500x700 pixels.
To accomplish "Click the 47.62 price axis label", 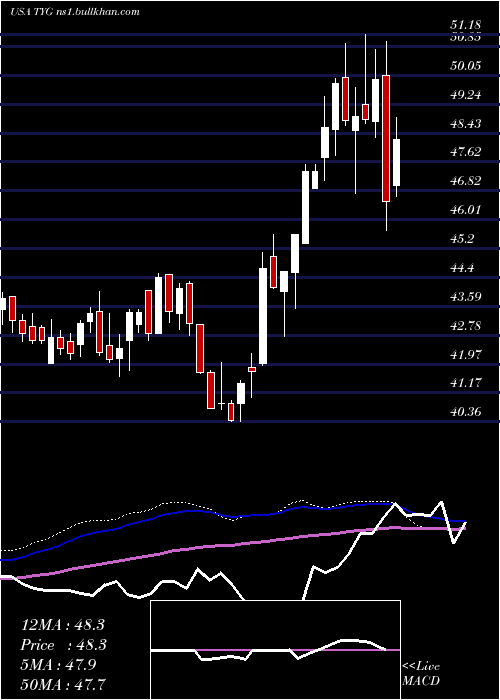I will 465,152.
